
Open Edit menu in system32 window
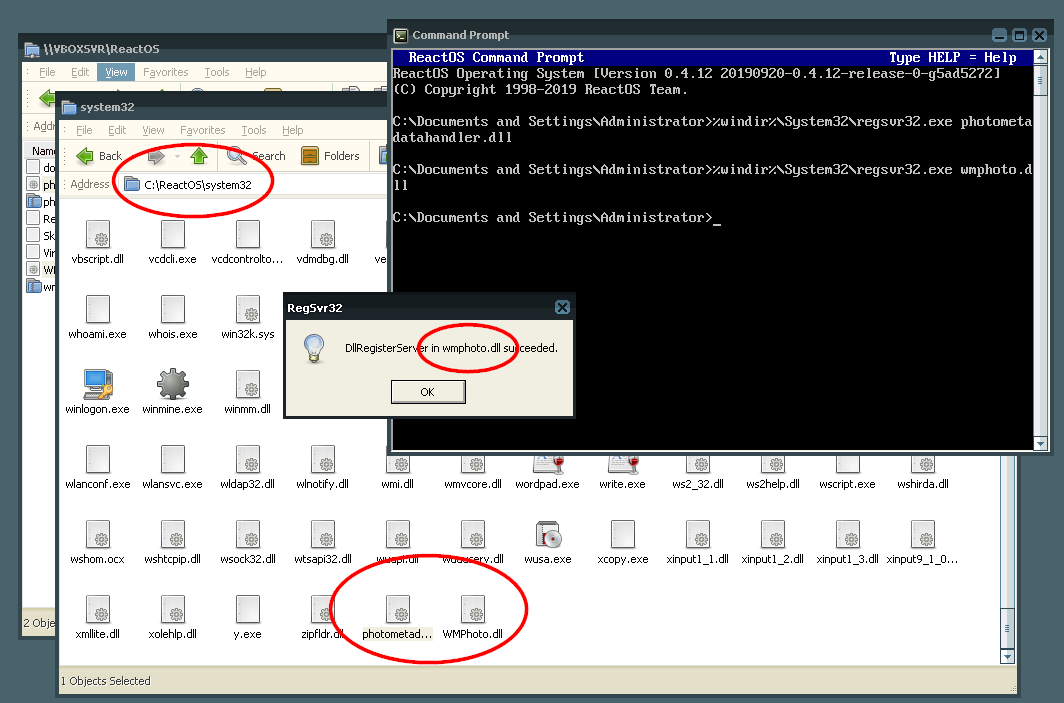[117, 130]
